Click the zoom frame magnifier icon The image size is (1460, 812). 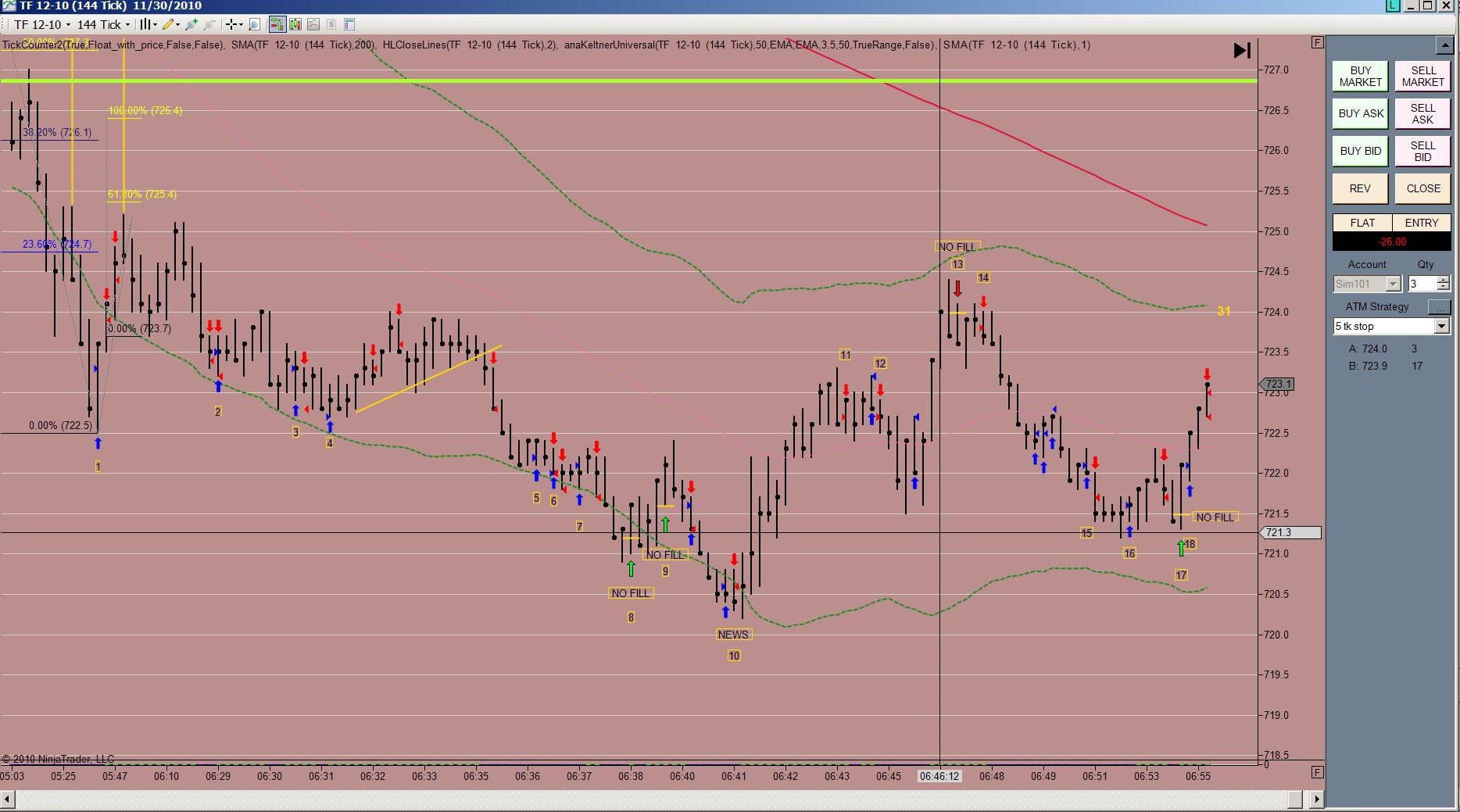tap(254, 24)
